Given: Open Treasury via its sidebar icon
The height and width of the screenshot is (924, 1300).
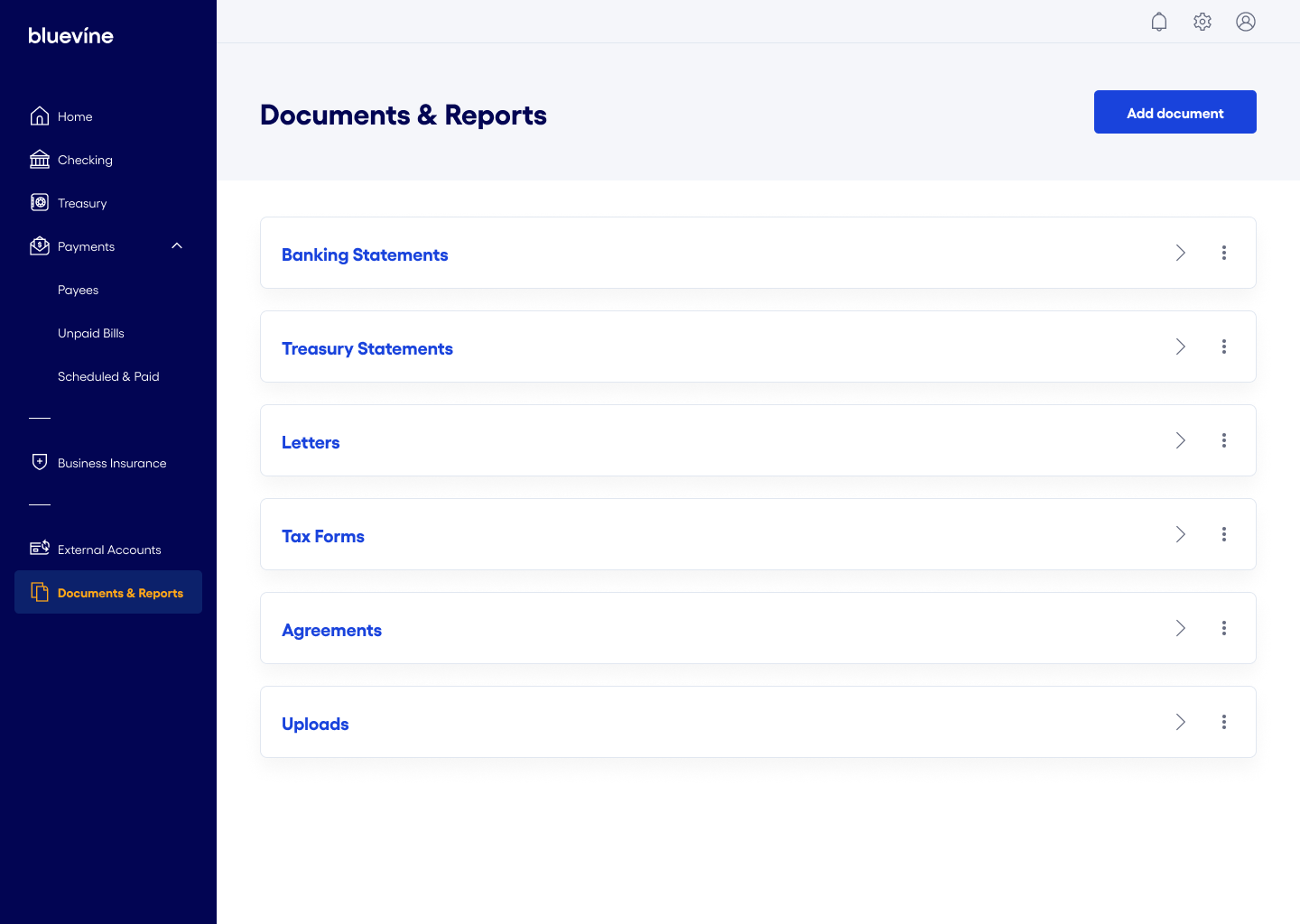Looking at the screenshot, I should pyautogui.click(x=40, y=202).
